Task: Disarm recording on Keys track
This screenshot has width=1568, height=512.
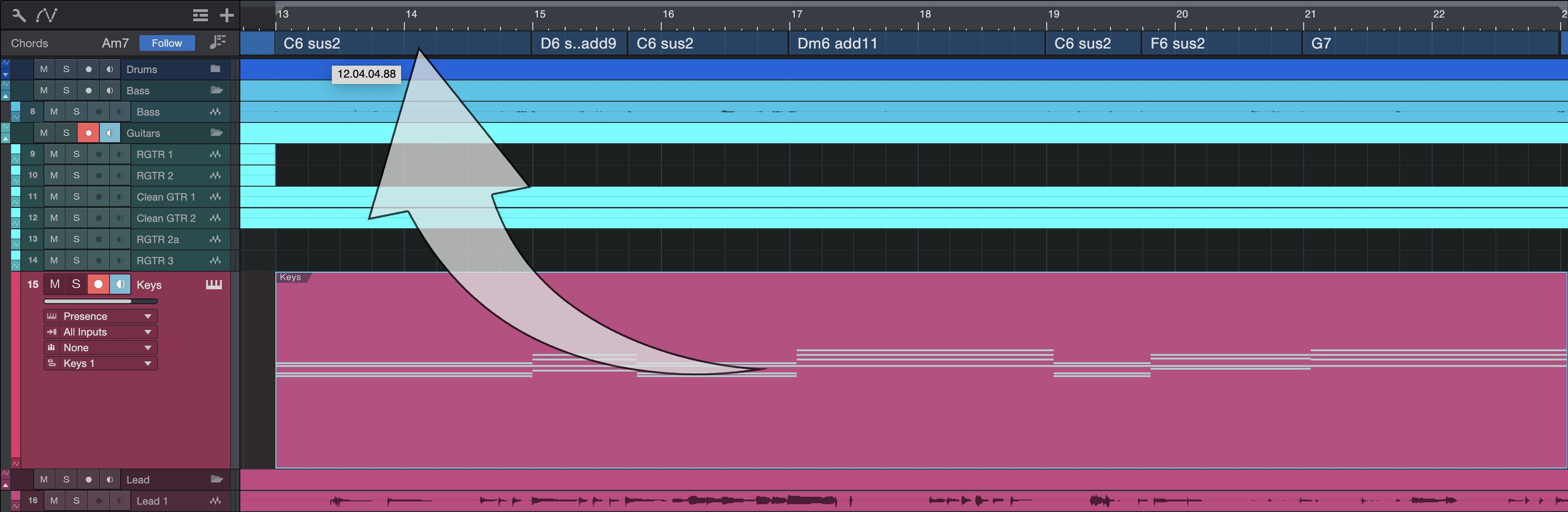Action: pos(98,284)
